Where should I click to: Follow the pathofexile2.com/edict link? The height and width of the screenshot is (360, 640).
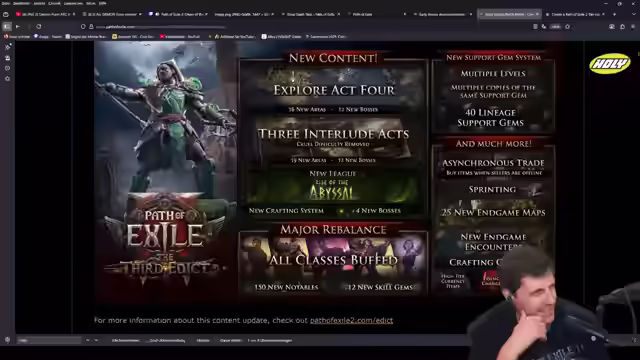tap(351, 320)
